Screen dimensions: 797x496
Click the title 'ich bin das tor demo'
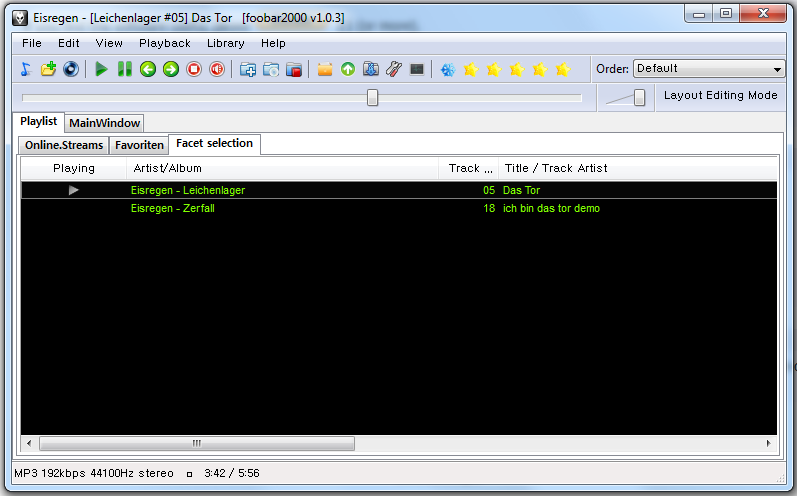tap(551, 208)
